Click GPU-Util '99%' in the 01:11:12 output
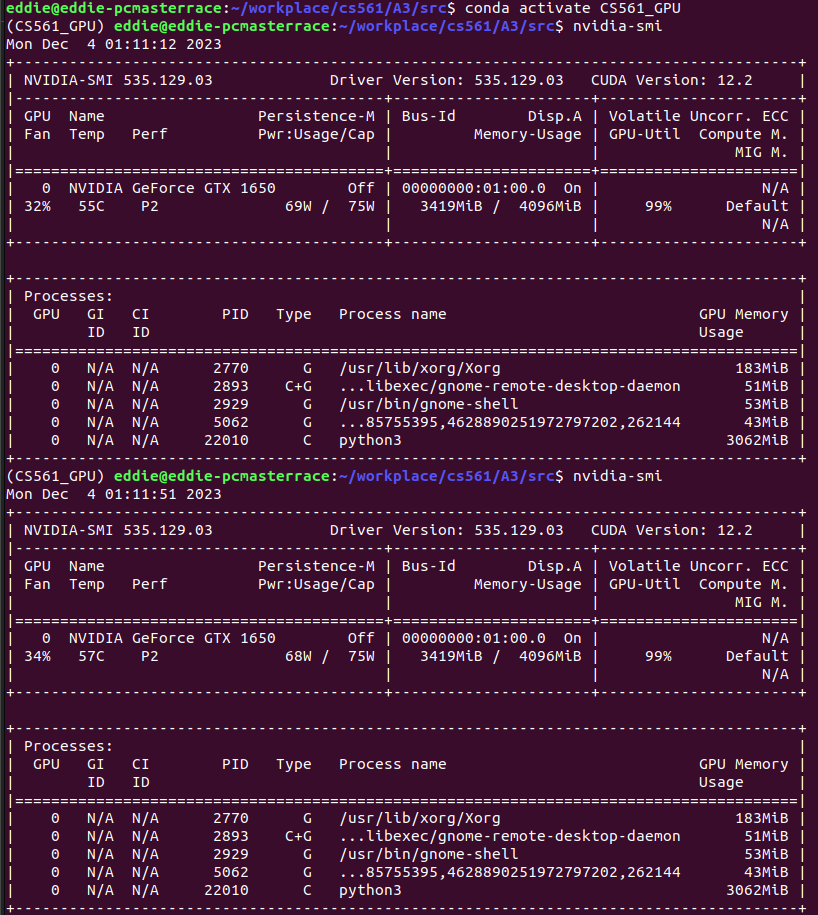Viewport: 818px width, 915px height. 658,206
